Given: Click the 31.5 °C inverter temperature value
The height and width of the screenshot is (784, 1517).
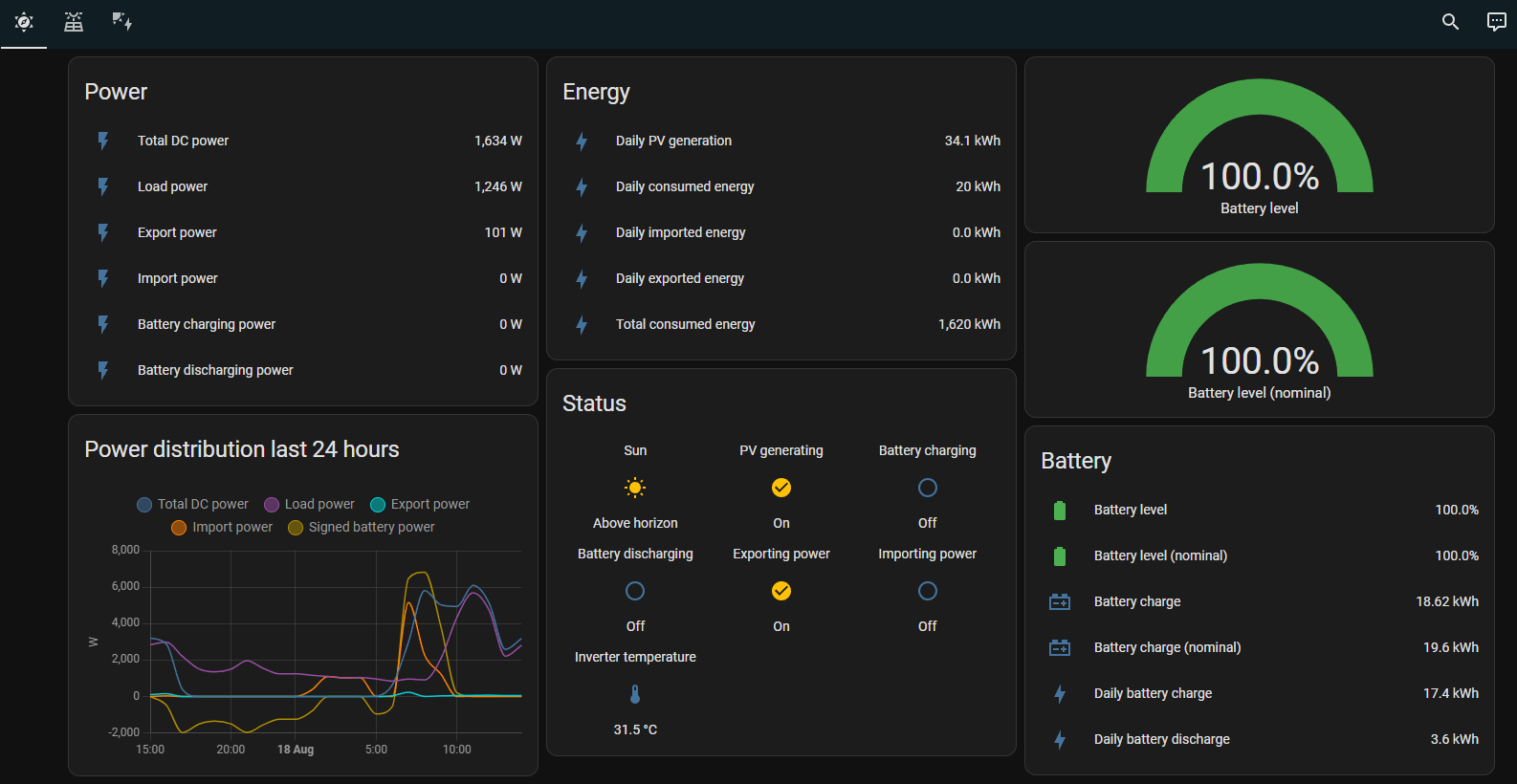Looking at the screenshot, I should pyautogui.click(x=635, y=730).
